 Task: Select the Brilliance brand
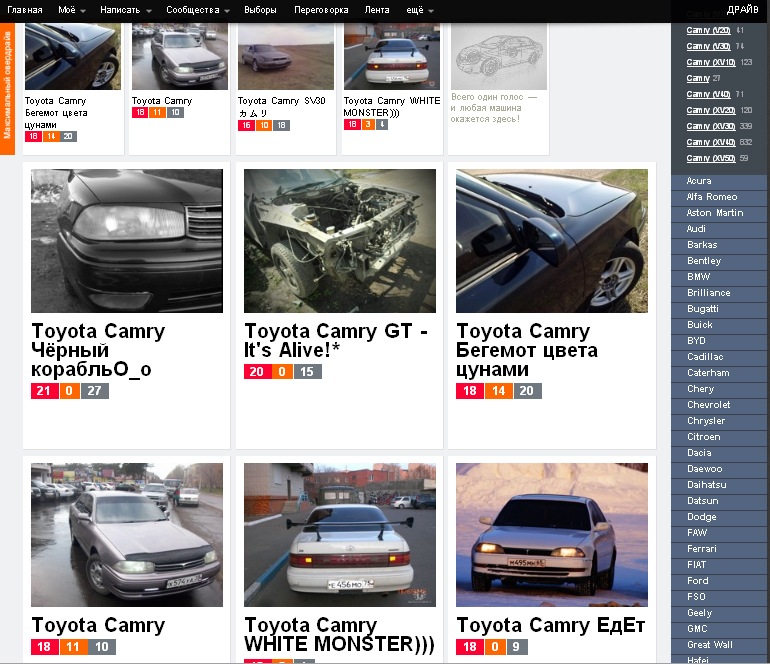point(719,293)
